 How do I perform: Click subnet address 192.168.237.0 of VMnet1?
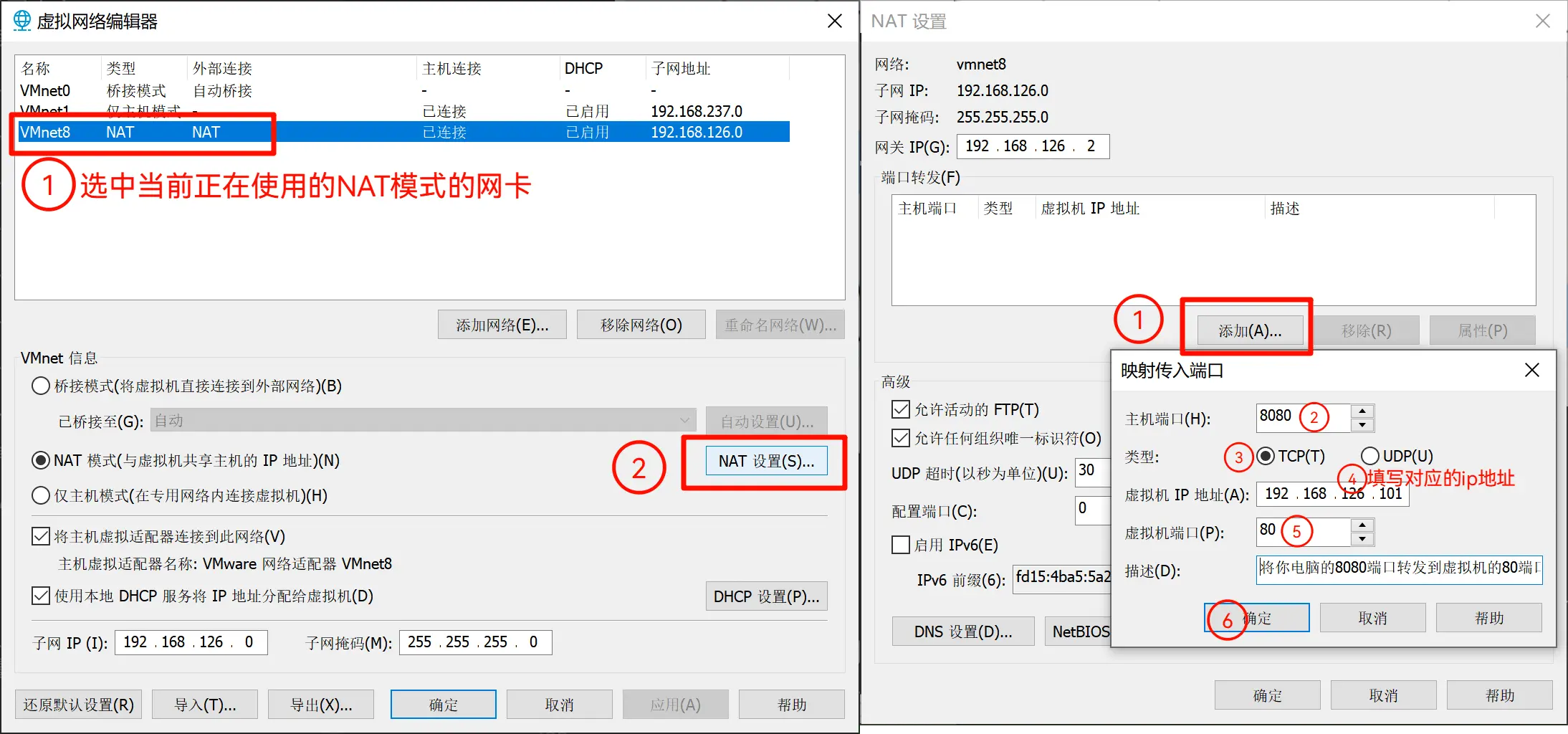pos(696,111)
